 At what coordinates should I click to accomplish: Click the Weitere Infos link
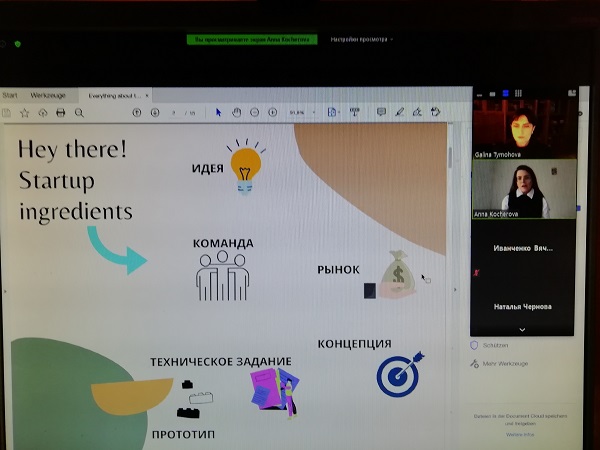(520, 435)
